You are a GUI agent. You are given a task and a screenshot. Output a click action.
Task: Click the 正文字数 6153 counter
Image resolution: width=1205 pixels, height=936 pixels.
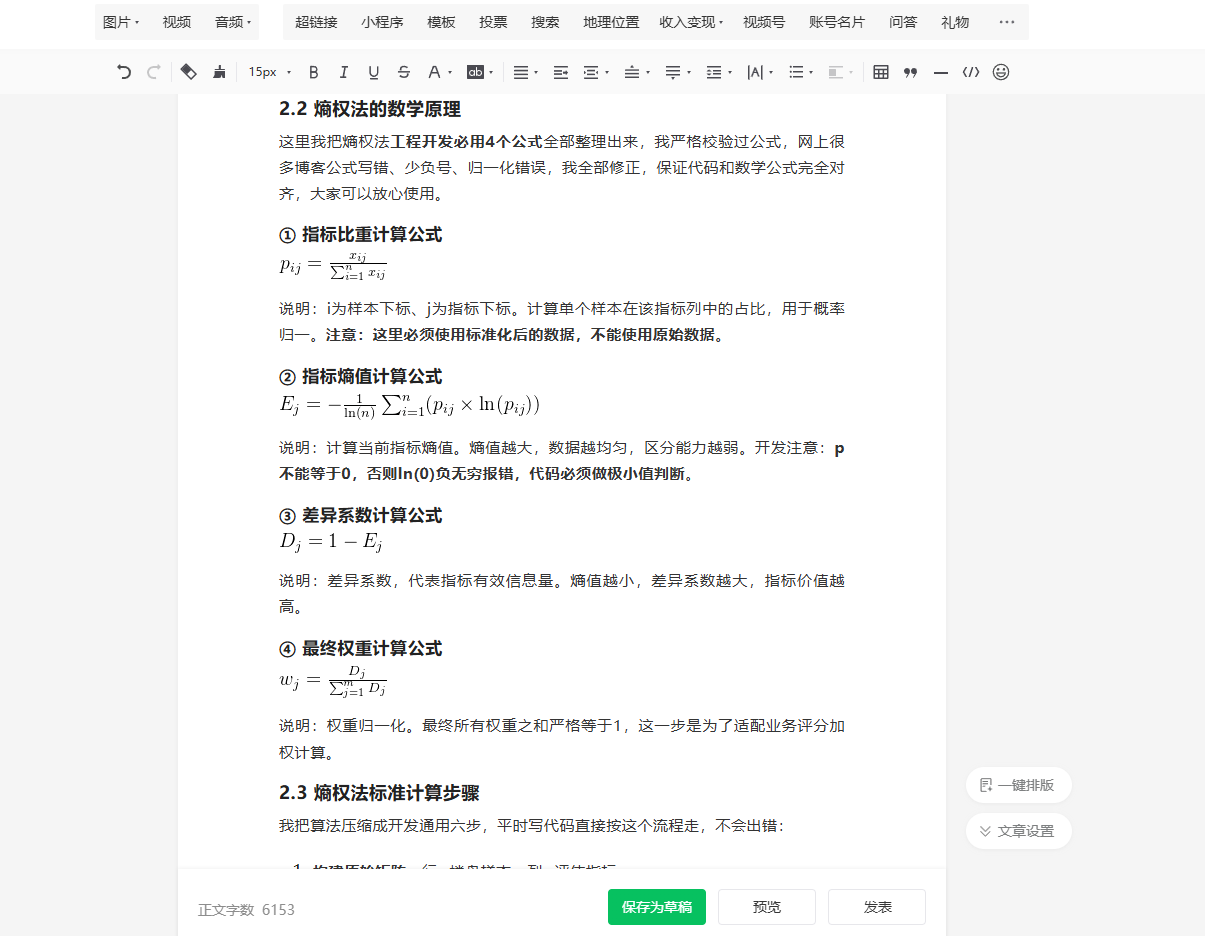coord(246,910)
